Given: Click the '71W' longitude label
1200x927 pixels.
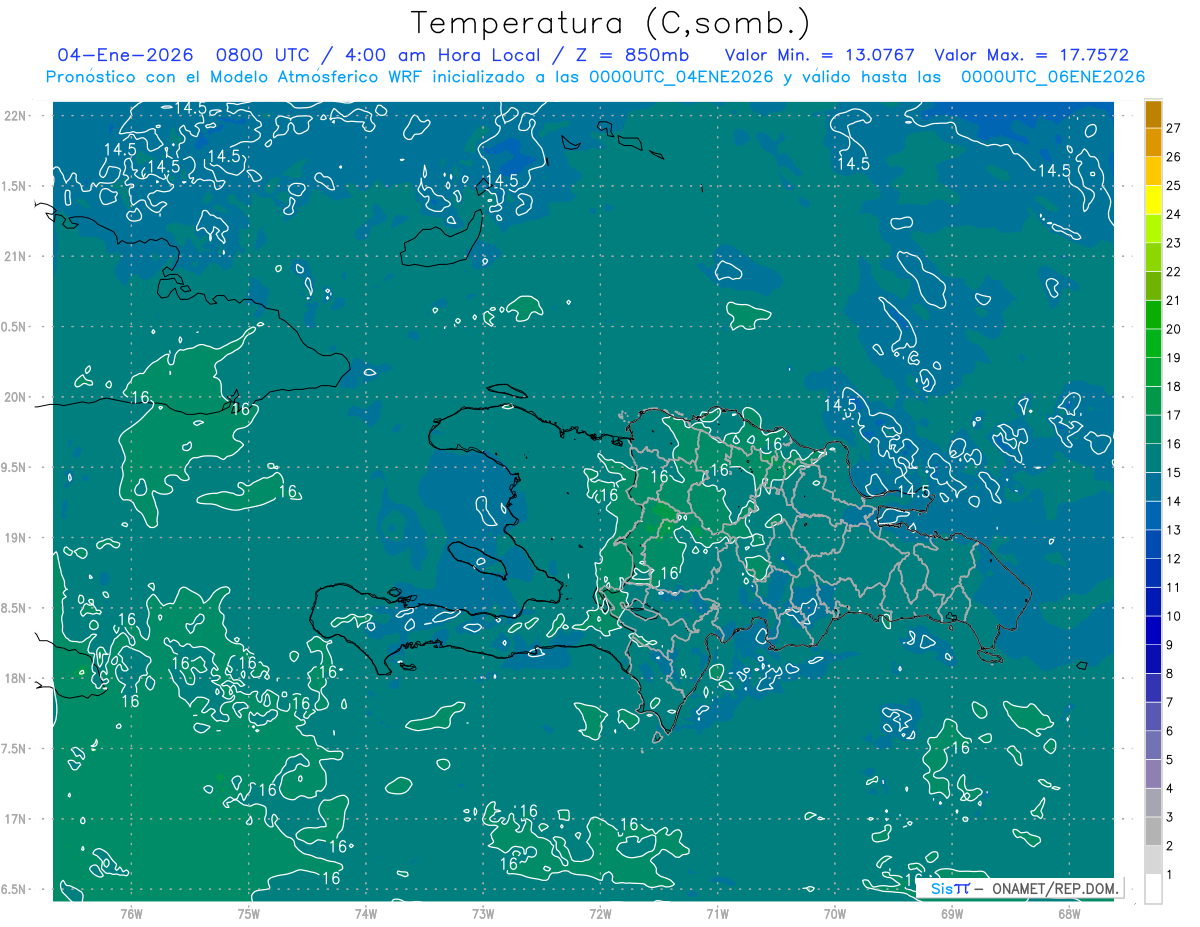Looking at the screenshot, I should (x=717, y=913).
